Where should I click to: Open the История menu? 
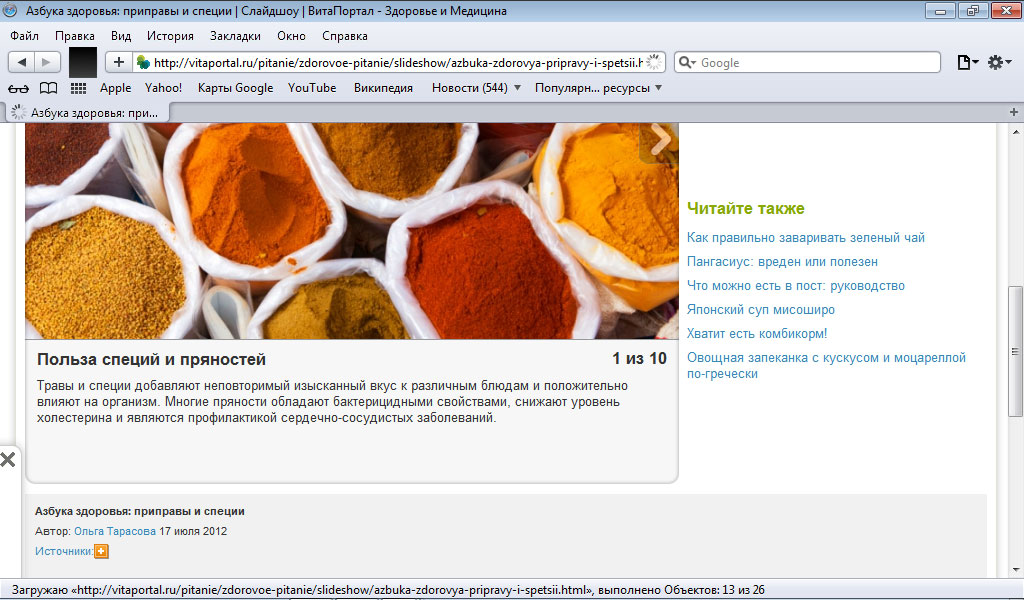(170, 36)
